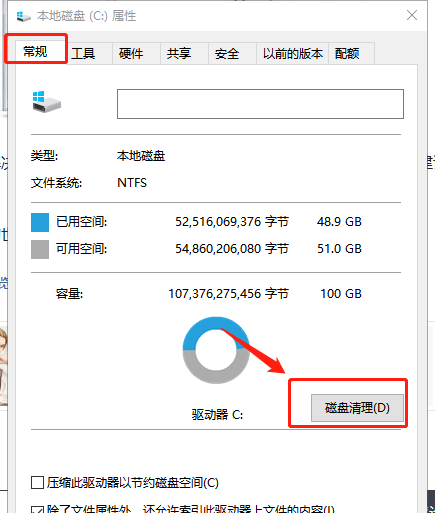Click the gray 可用空间 color swatch
Viewport: 435px width, 513px height.
coord(40,249)
